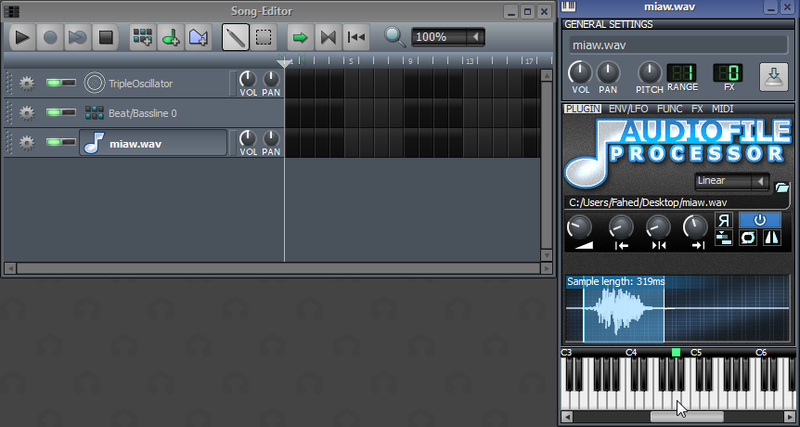
Task: Click the miaw.wav track button
Action: [153, 143]
